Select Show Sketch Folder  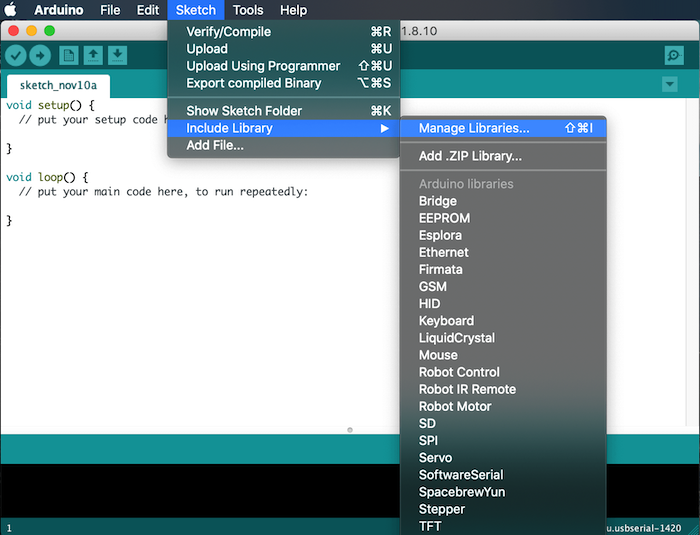coord(283,111)
